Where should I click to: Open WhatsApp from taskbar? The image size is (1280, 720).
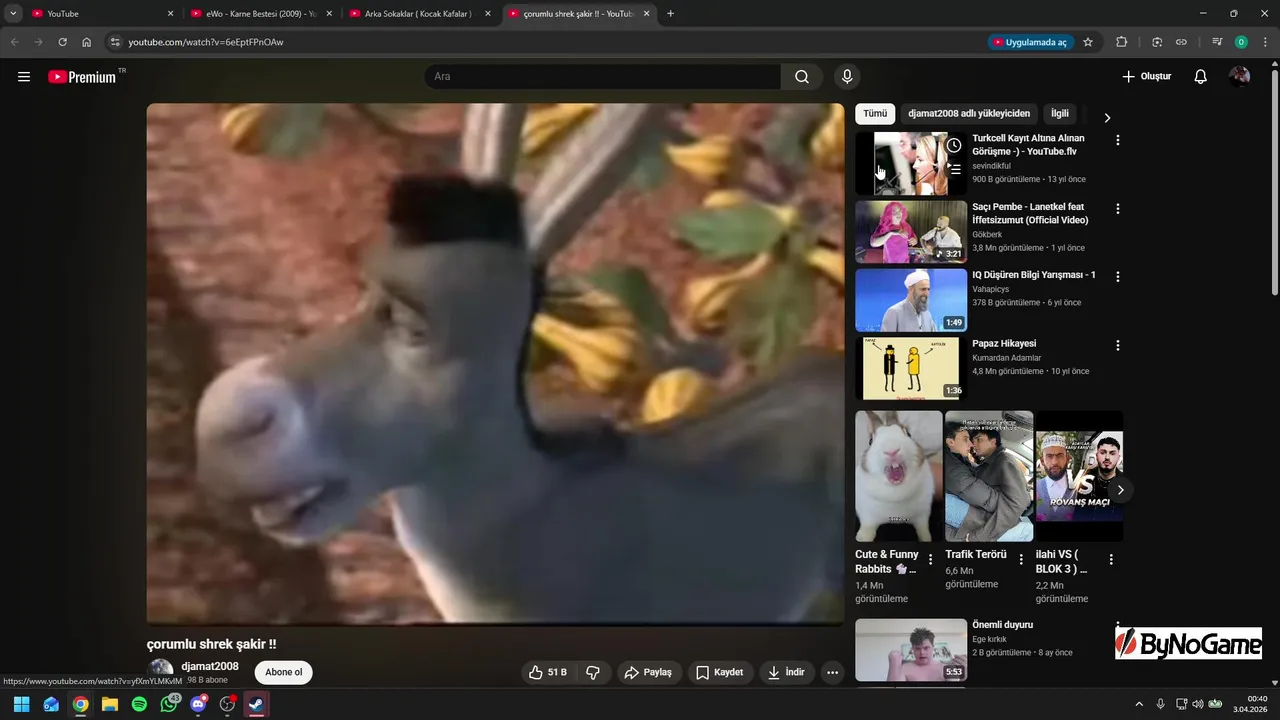pos(169,704)
